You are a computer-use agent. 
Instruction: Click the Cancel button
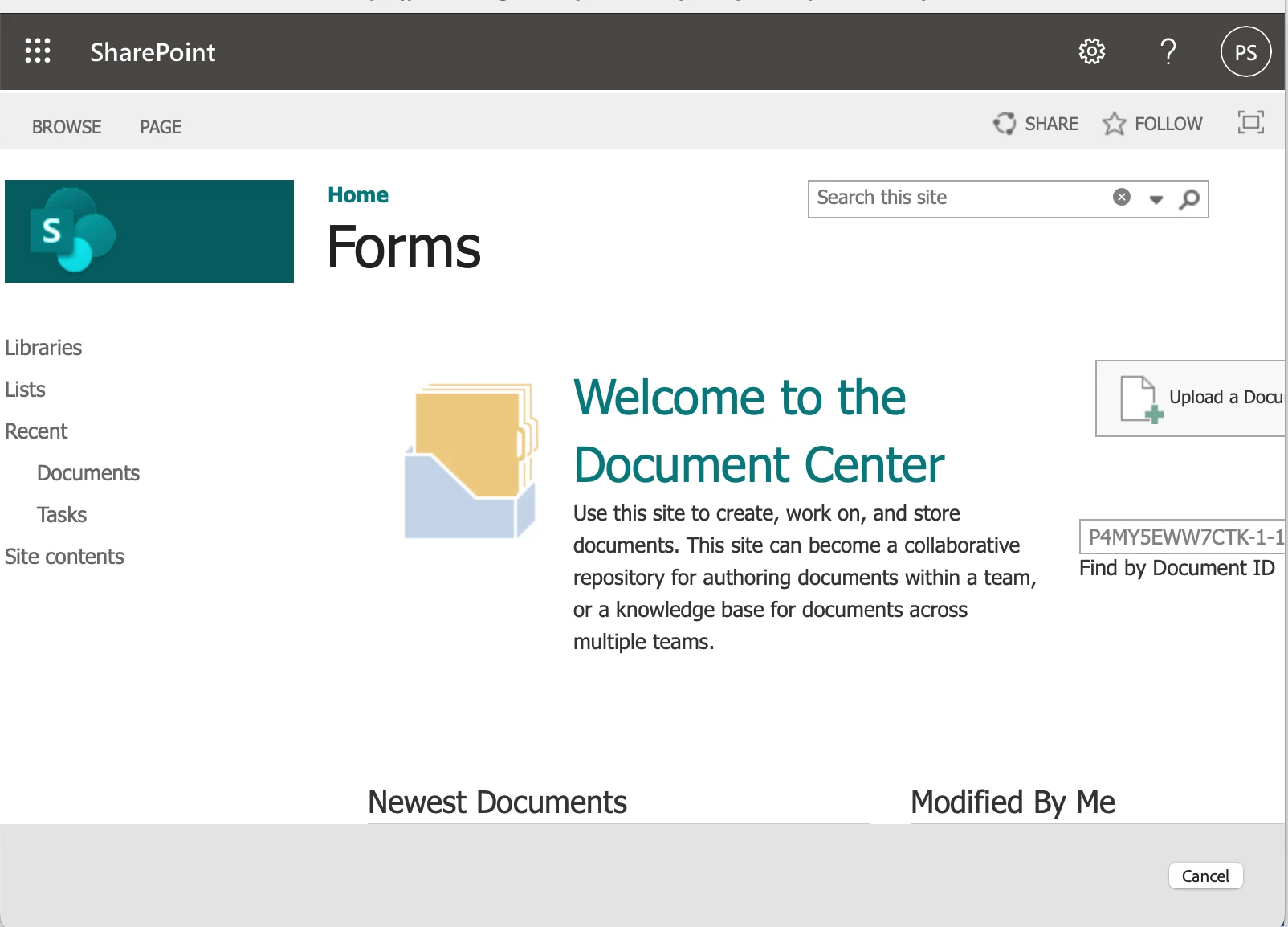pyautogui.click(x=1205, y=876)
